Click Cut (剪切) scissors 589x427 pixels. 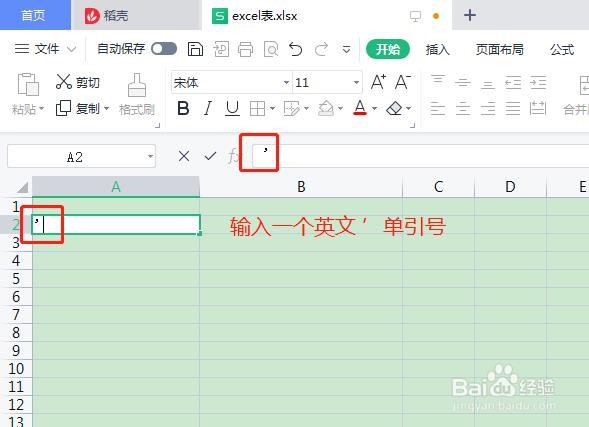(64, 81)
